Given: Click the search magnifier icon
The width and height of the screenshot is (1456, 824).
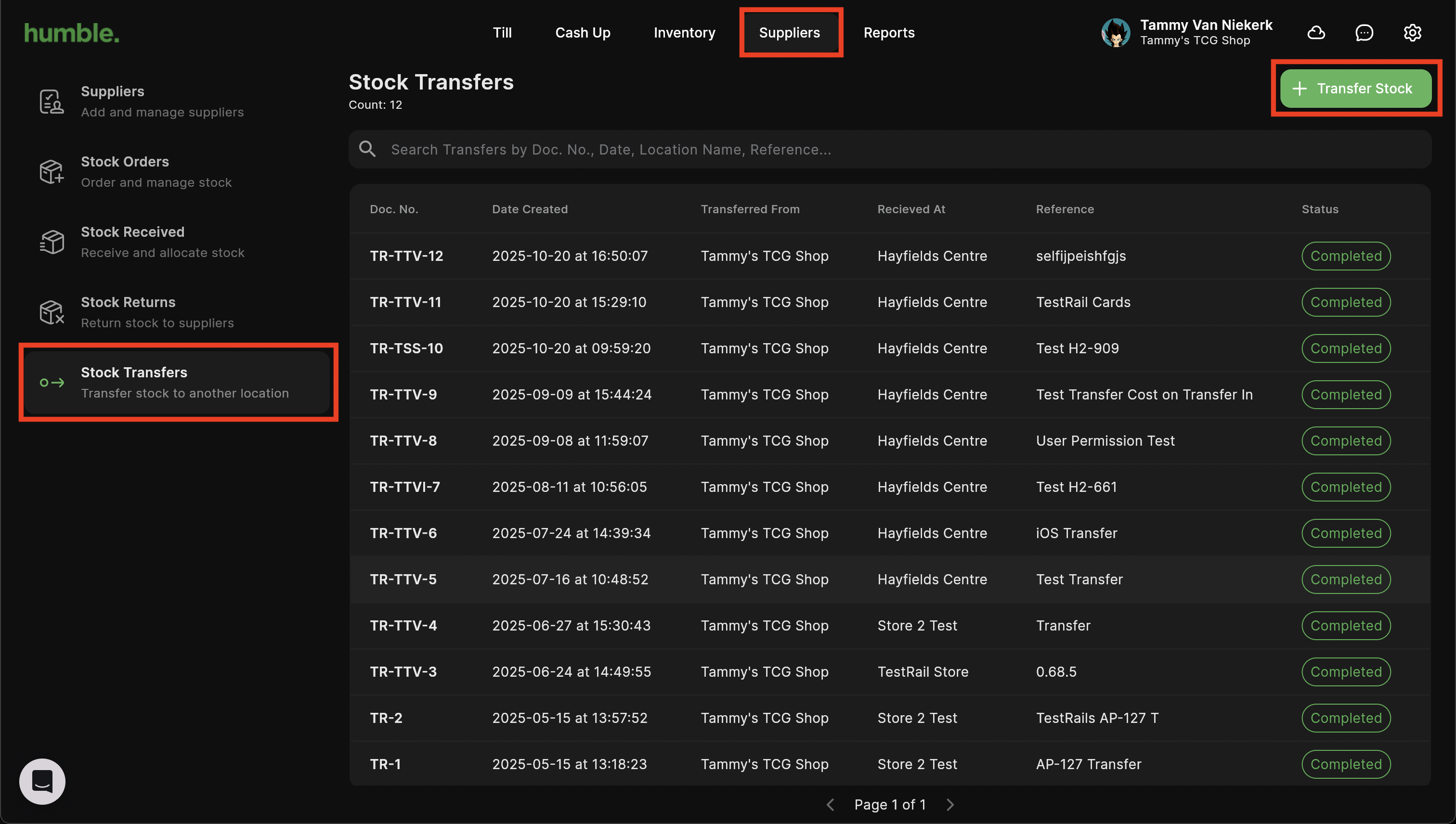Looking at the screenshot, I should pyautogui.click(x=367, y=149).
